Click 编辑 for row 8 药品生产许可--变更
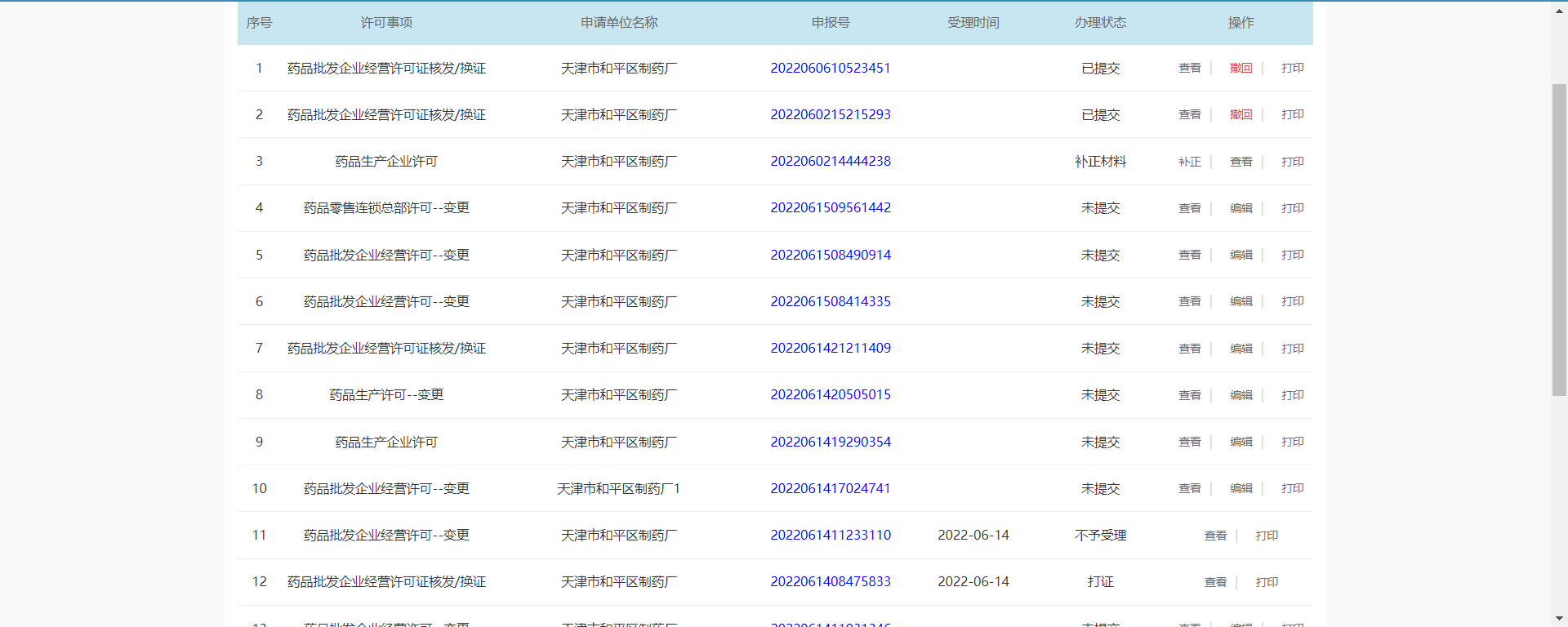Image resolution: width=1568 pixels, height=627 pixels. [1241, 395]
